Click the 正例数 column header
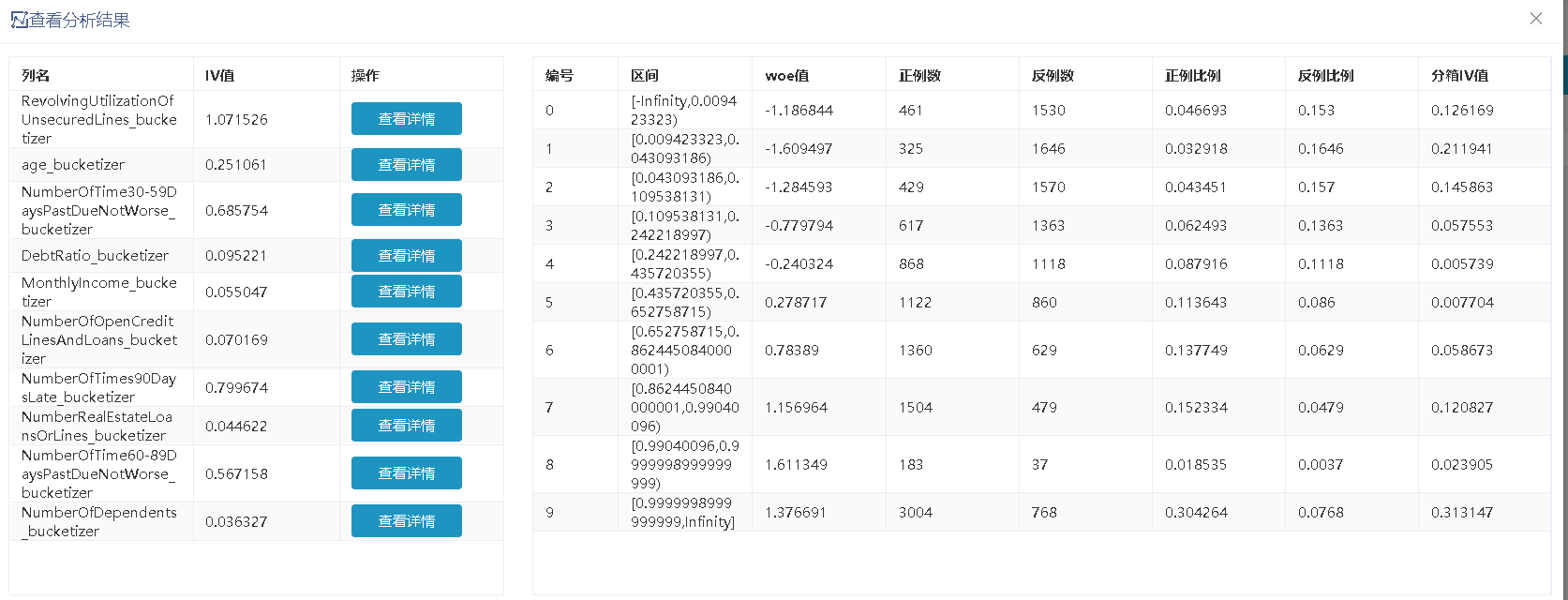1568x600 pixels. (x=919, y=75)
